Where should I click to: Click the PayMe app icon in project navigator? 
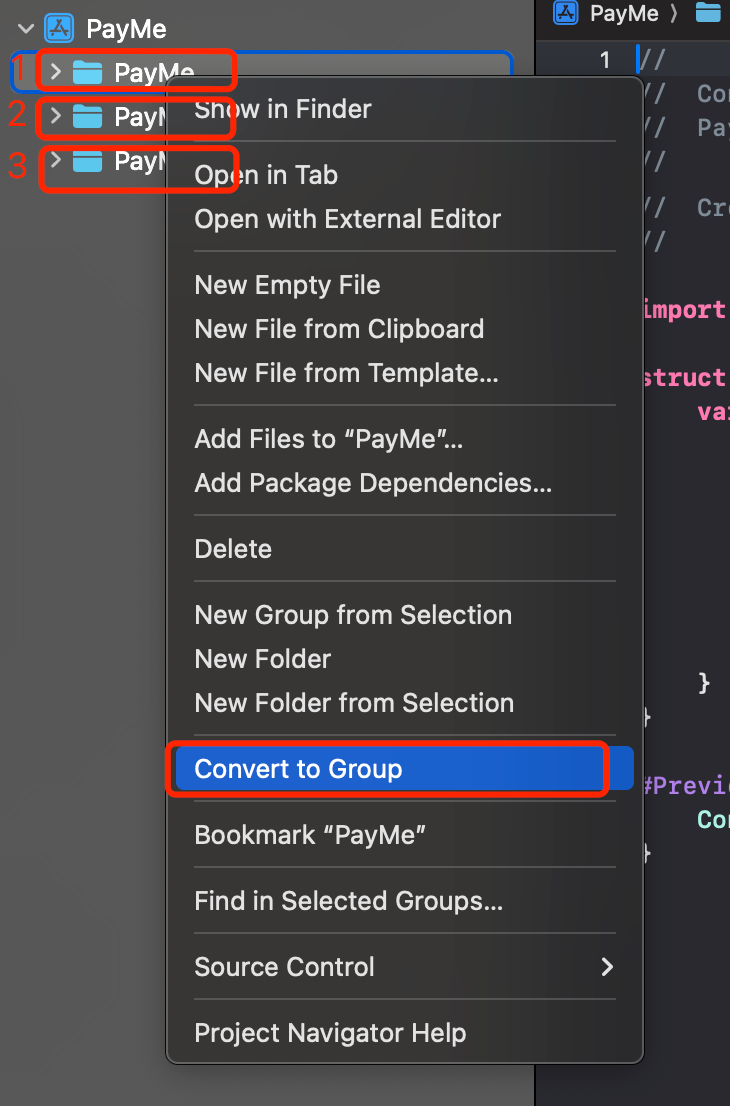coord(60,29)
